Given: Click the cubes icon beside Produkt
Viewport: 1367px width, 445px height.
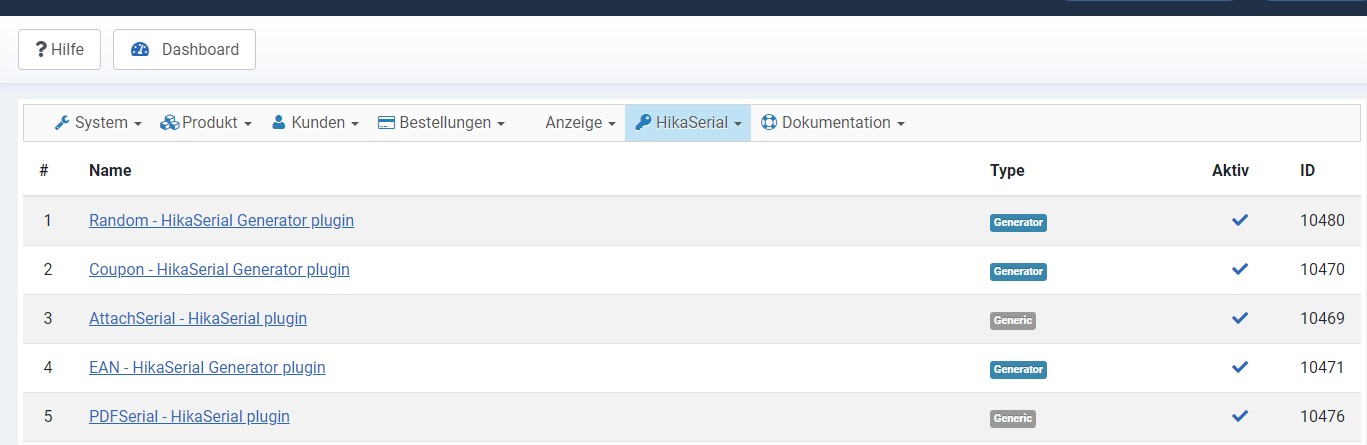Looking at the screenshot, I should point(169,123).
